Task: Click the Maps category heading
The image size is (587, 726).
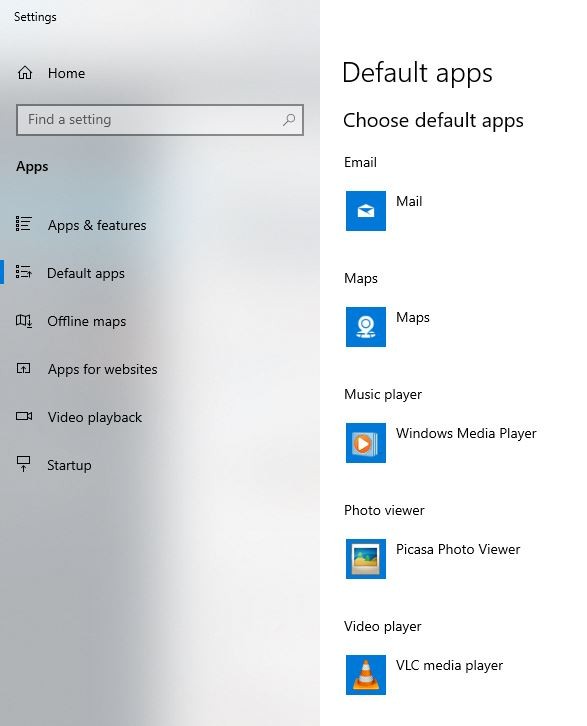Action: [361, 279]
